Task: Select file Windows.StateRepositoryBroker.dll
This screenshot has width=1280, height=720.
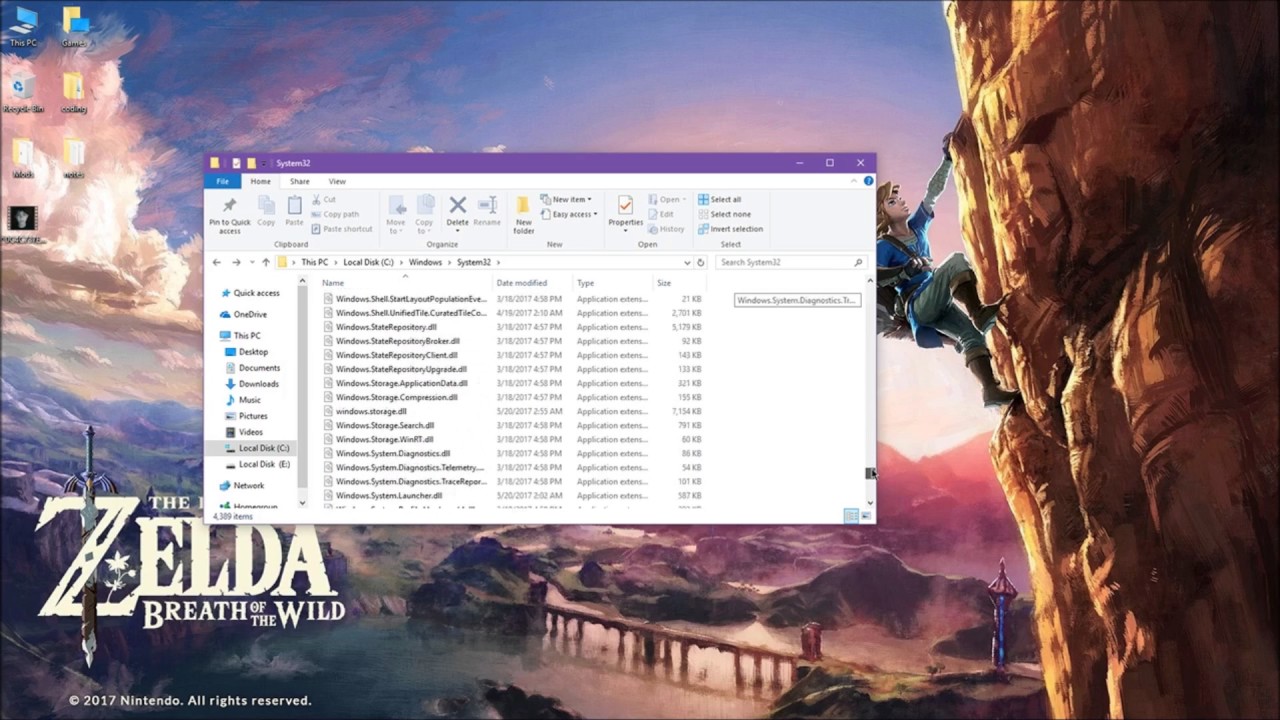Action: [398, 341]
